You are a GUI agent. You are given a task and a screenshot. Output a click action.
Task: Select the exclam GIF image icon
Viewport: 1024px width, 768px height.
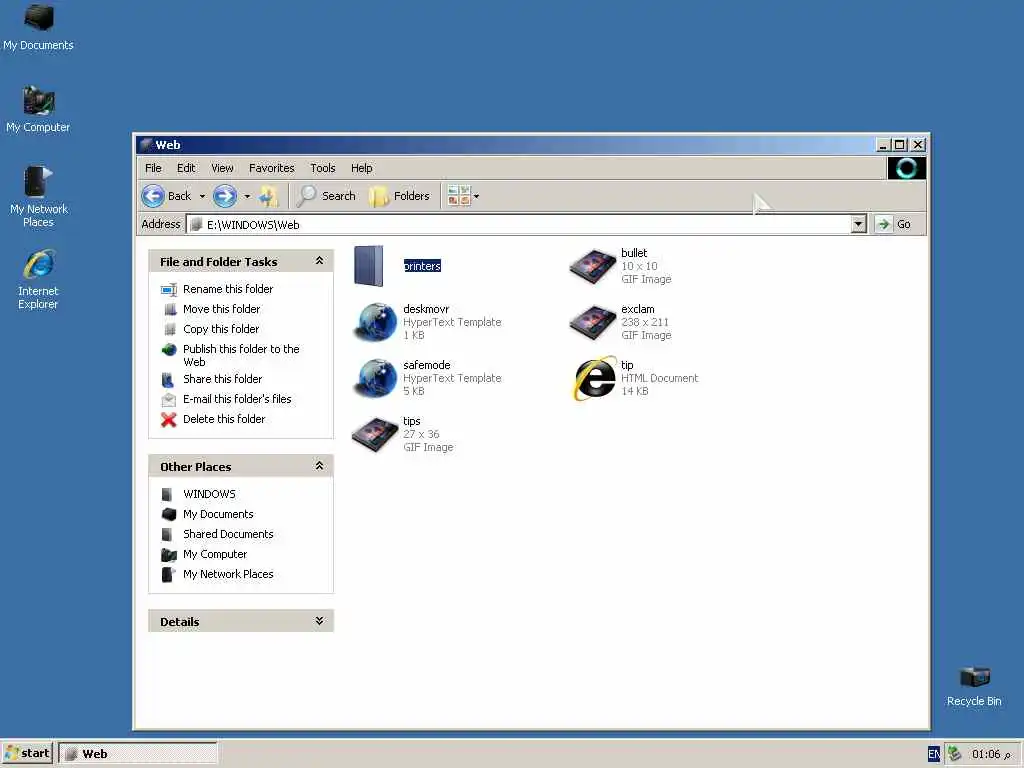pos(592,322)
